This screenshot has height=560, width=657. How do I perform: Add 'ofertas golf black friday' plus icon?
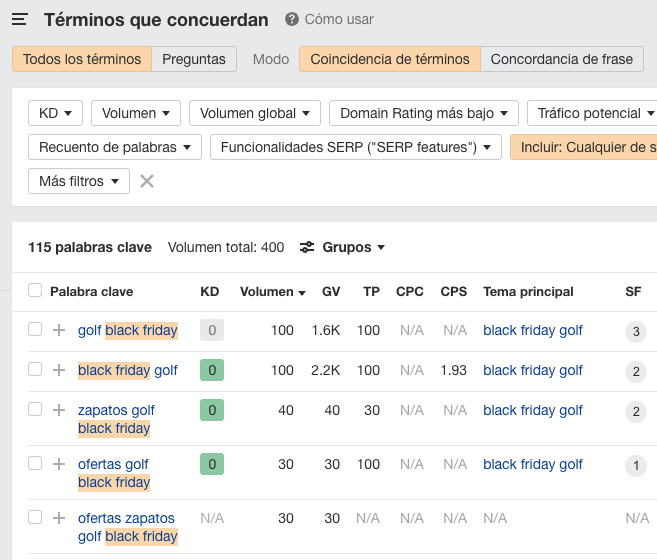point(59,464)
